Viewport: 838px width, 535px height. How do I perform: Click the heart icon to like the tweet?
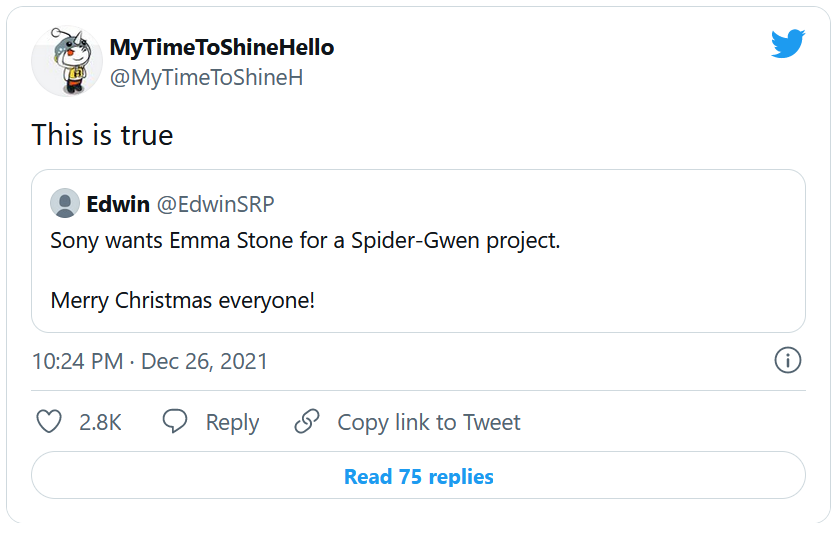pyautogui.click(x=49, y=422)
